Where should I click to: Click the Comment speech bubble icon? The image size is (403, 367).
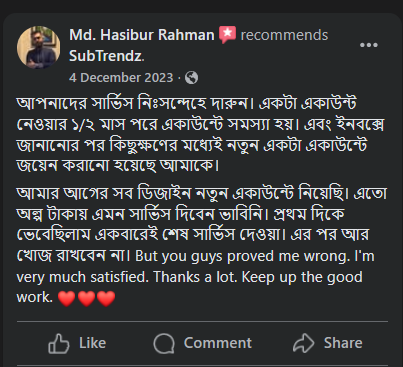click(x=164, y=343)
